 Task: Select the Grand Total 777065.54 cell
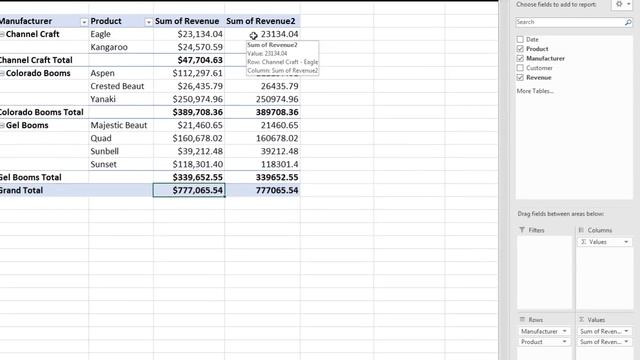tap(262, 190)
